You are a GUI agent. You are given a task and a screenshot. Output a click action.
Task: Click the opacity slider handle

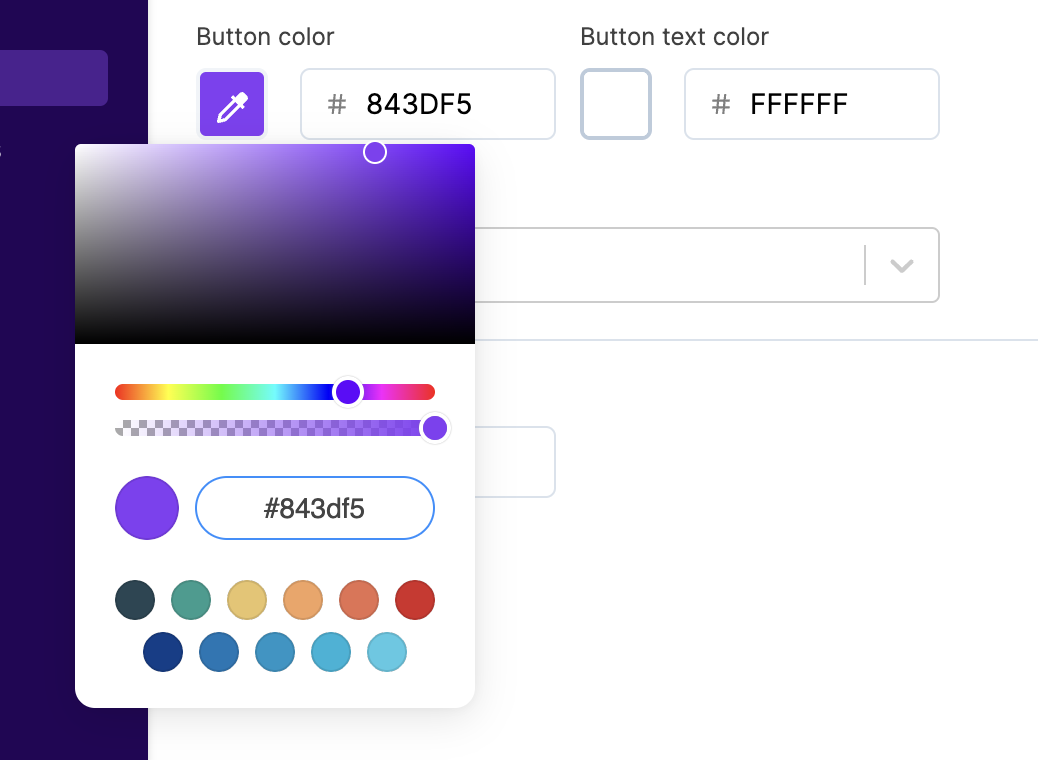434,428
